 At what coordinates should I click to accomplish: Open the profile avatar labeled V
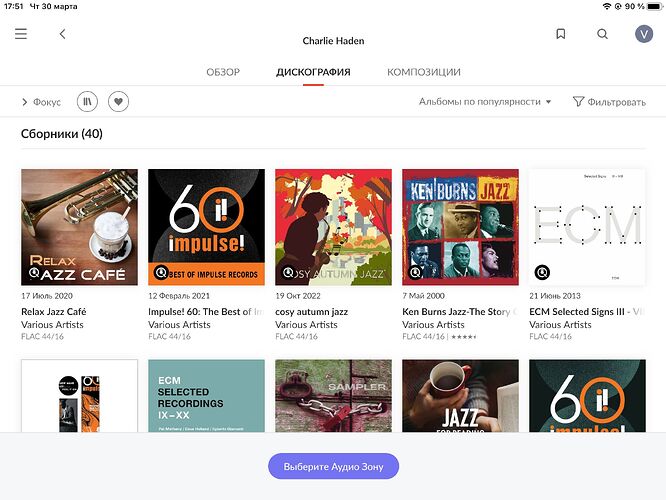point(643,34)
